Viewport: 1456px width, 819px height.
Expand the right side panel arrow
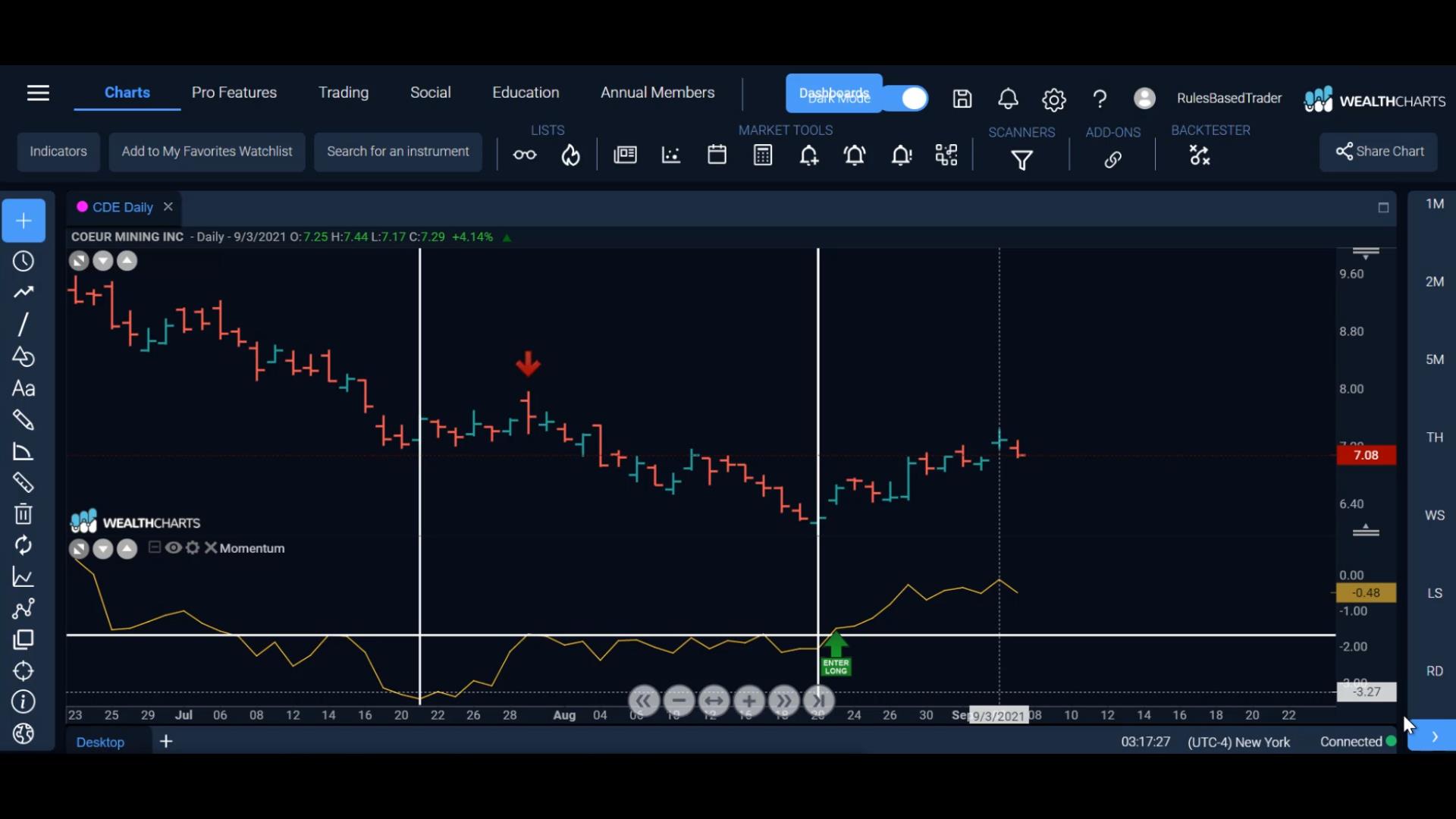point(1432,736)
